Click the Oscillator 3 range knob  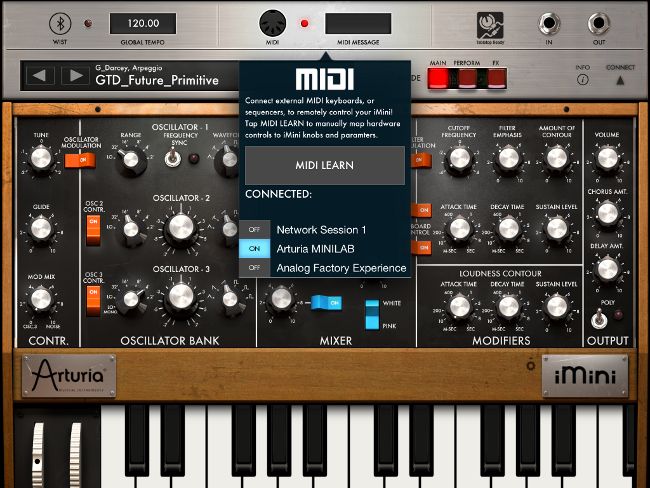pos(131,299)
